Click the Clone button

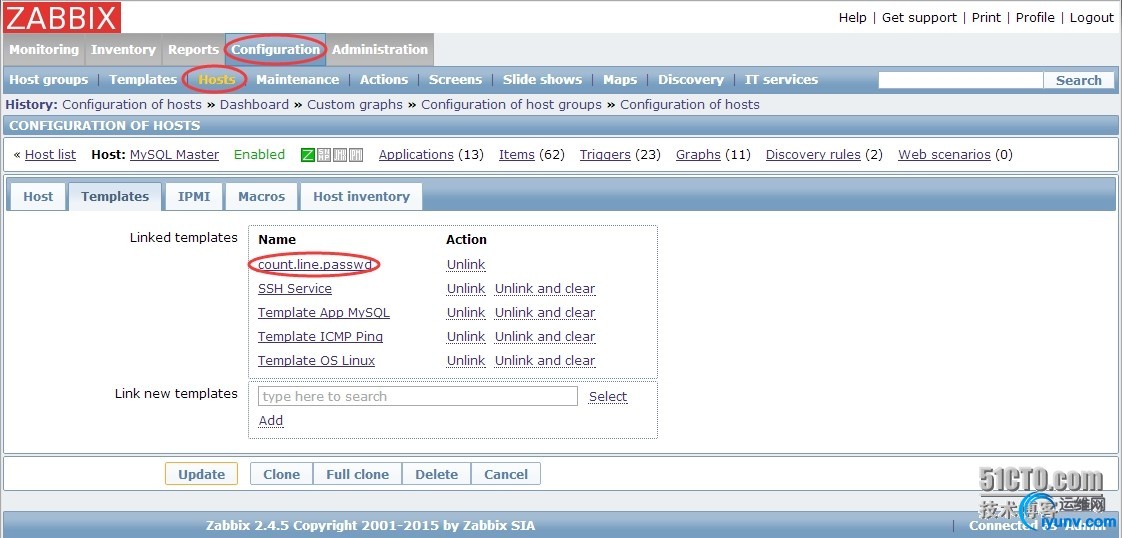coord(281,474)
